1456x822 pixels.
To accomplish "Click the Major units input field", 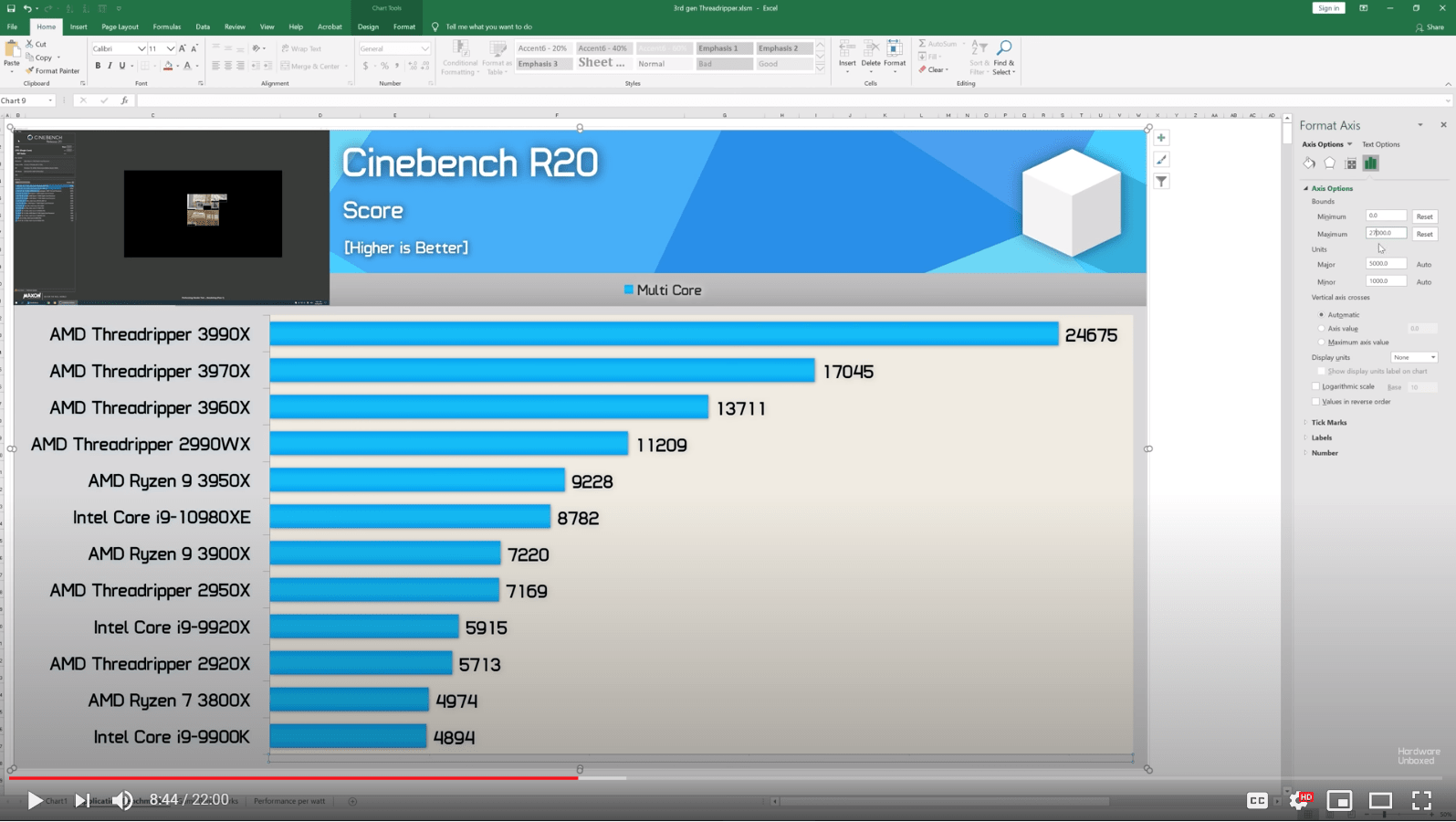I will pos(1386,263).
